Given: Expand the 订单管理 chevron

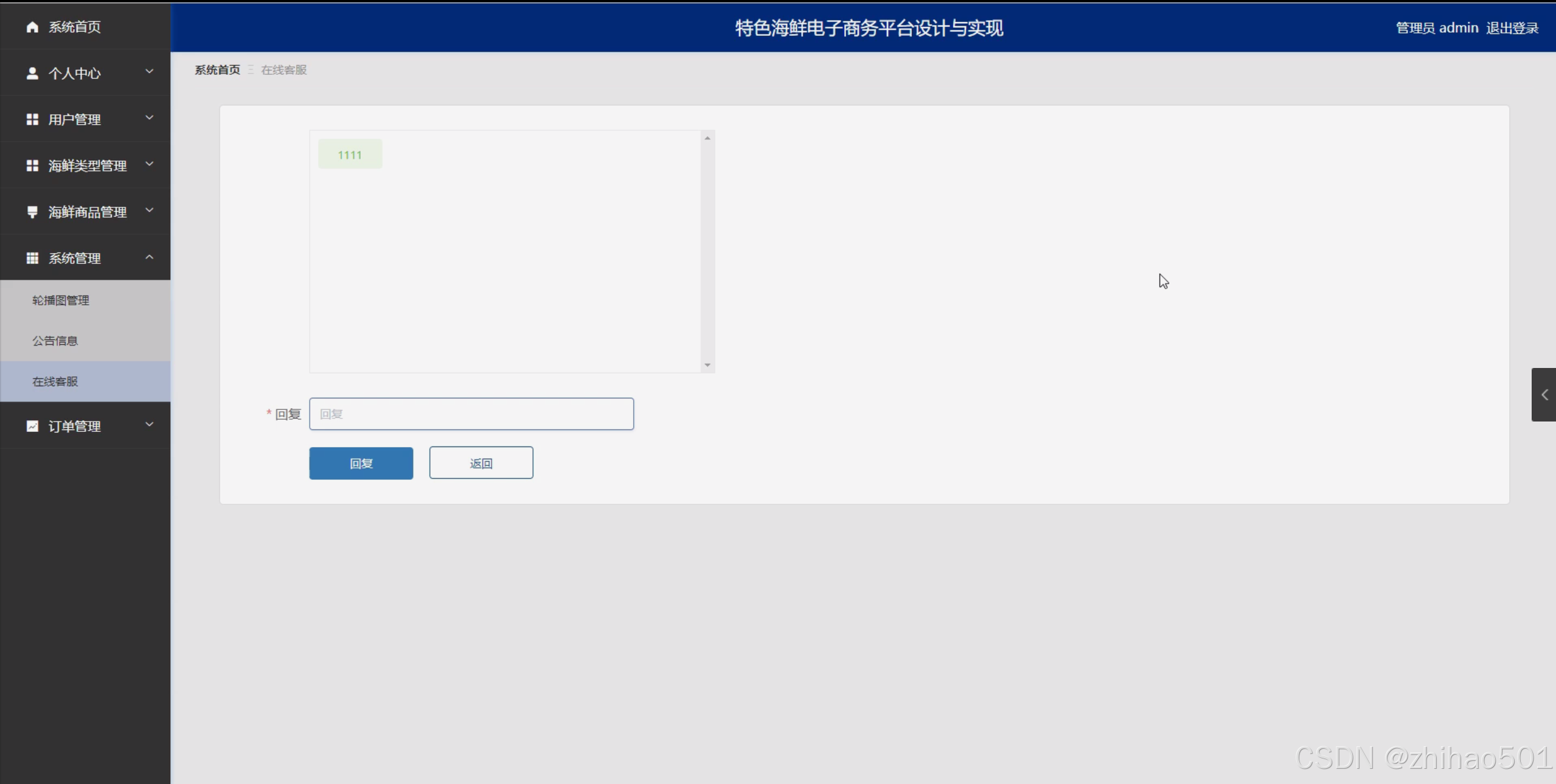Looking at the screenshot, I should tap(149, 425).
